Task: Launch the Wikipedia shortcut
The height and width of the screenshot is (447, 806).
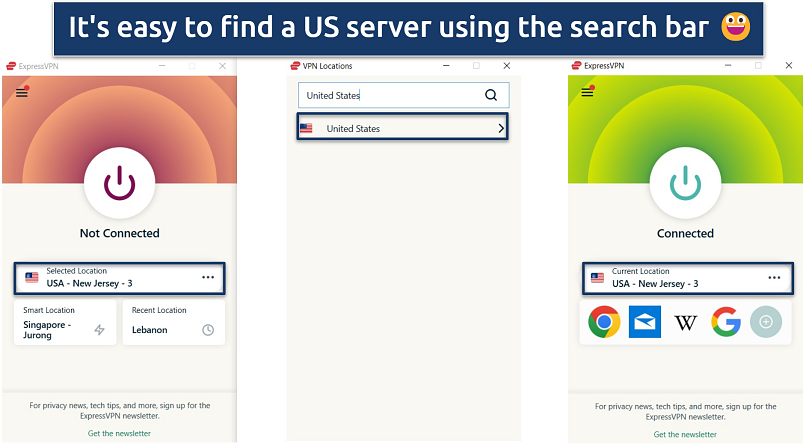Action: coord(685,323)
